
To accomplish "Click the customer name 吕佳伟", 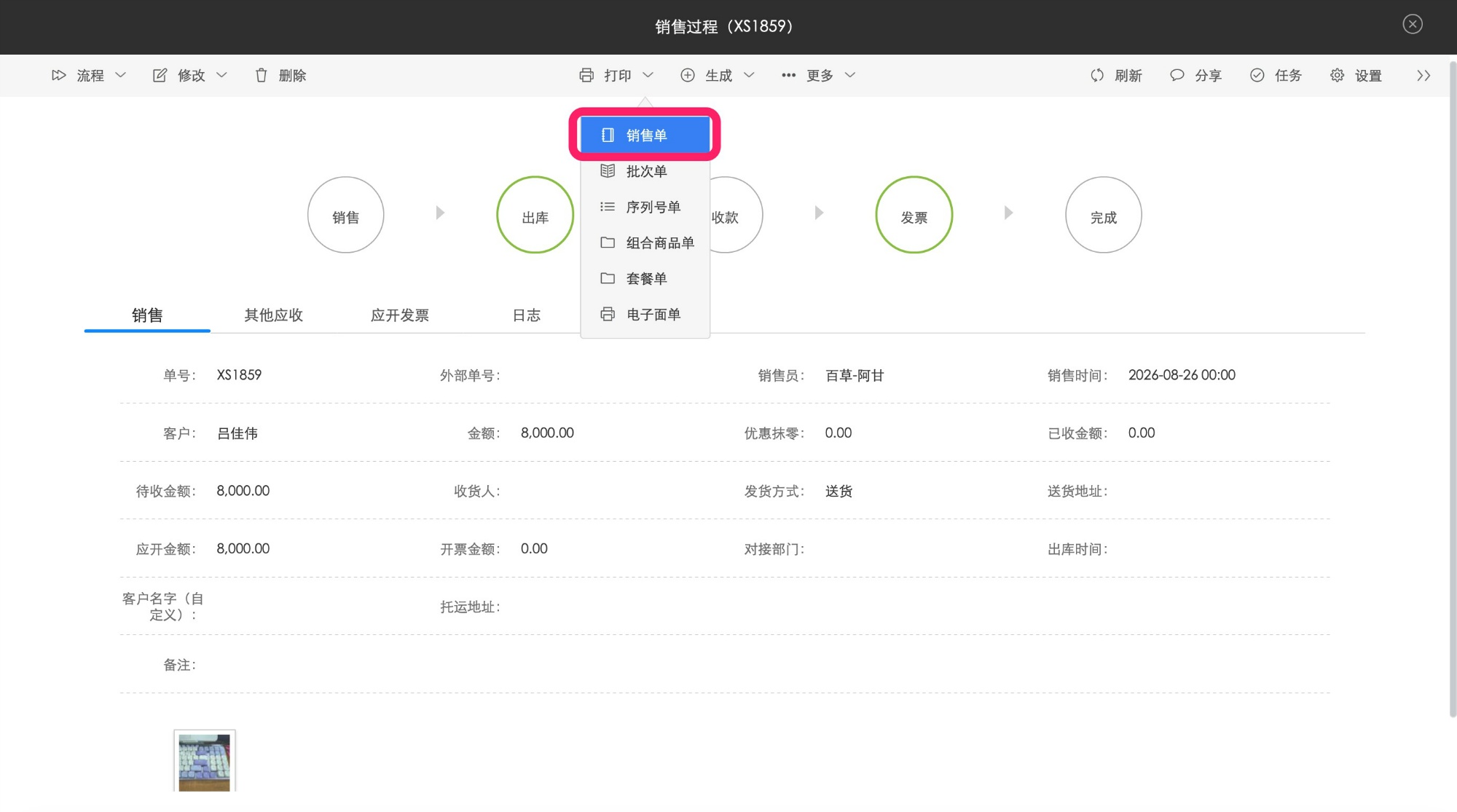I will 237,433.
